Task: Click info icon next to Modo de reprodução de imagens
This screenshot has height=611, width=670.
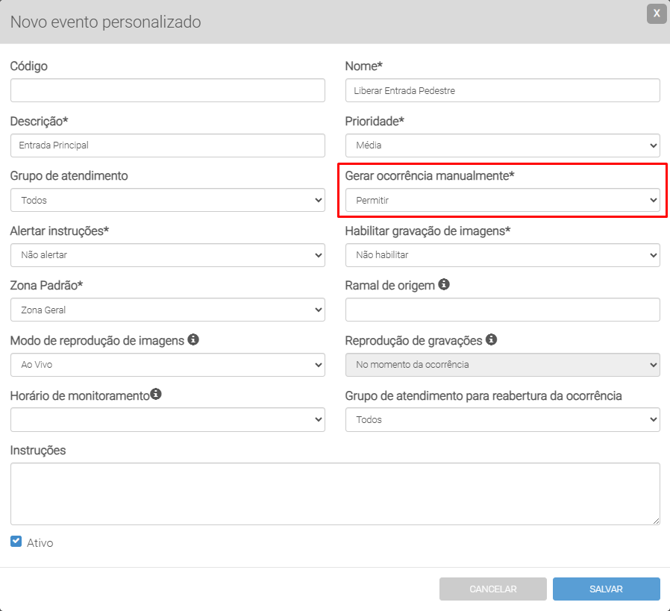Action: click(193, 340)
